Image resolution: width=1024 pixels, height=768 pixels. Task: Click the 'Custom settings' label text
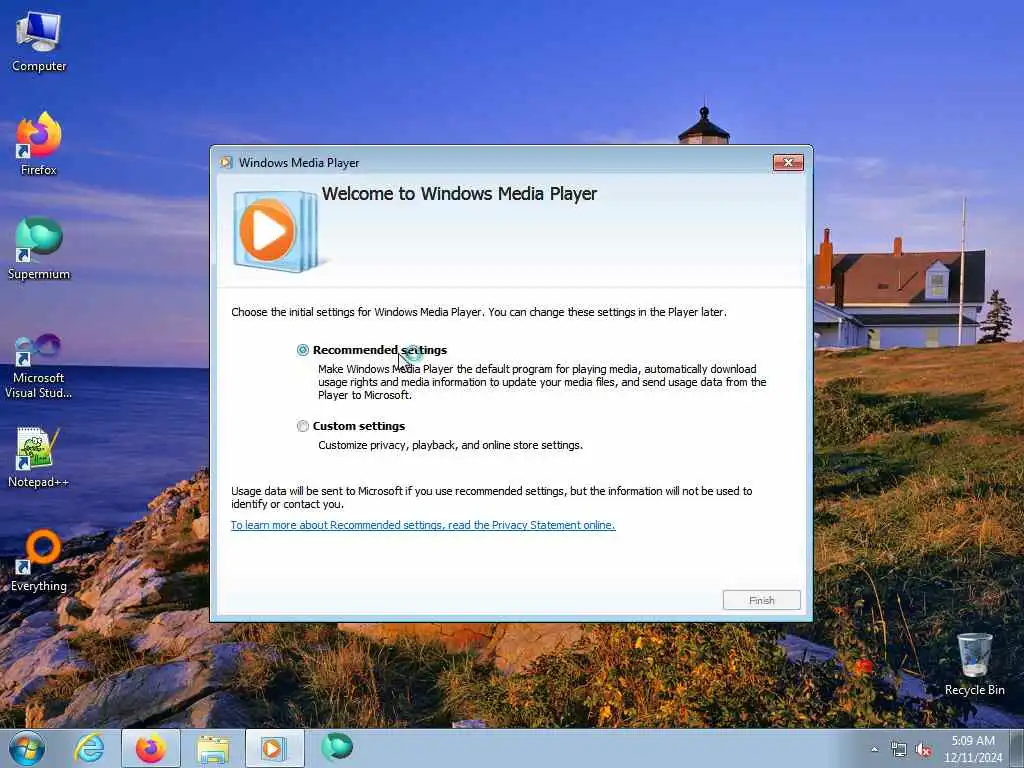(x=359, y=426)
